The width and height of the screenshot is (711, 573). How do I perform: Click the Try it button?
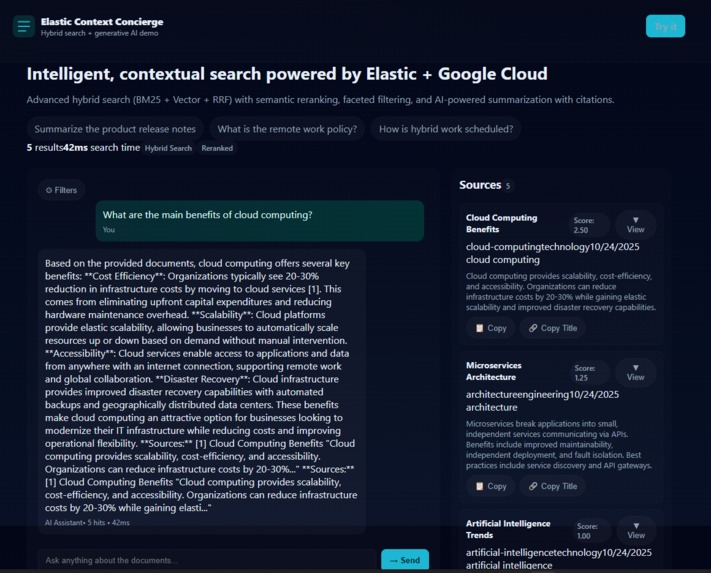(665, 26)
